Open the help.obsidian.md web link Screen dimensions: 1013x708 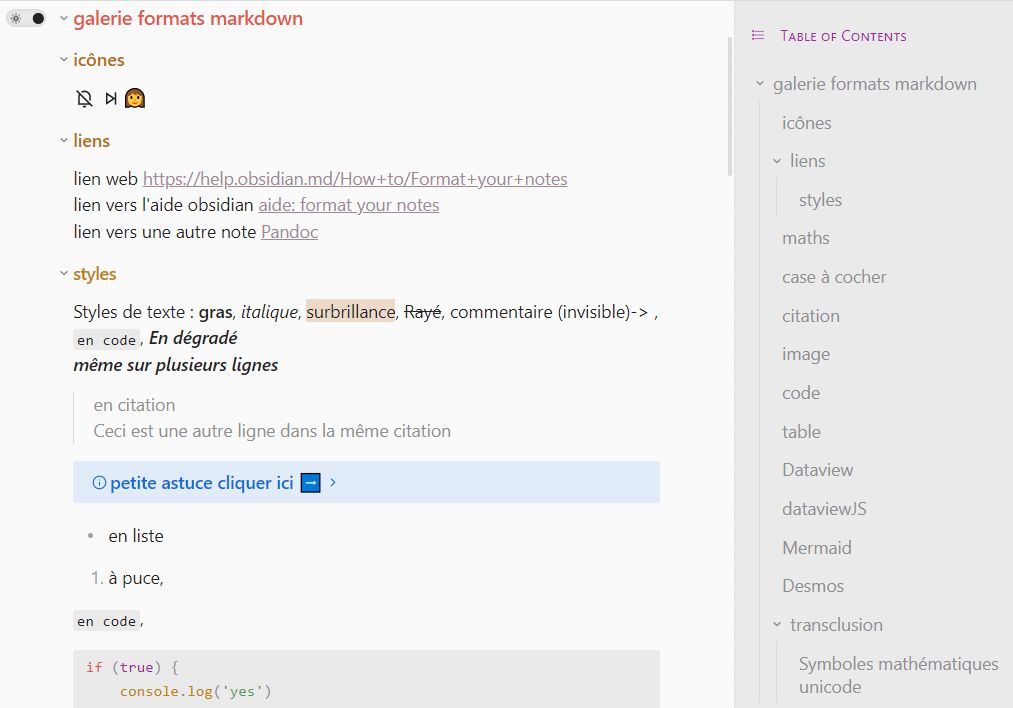pos(355,178)
